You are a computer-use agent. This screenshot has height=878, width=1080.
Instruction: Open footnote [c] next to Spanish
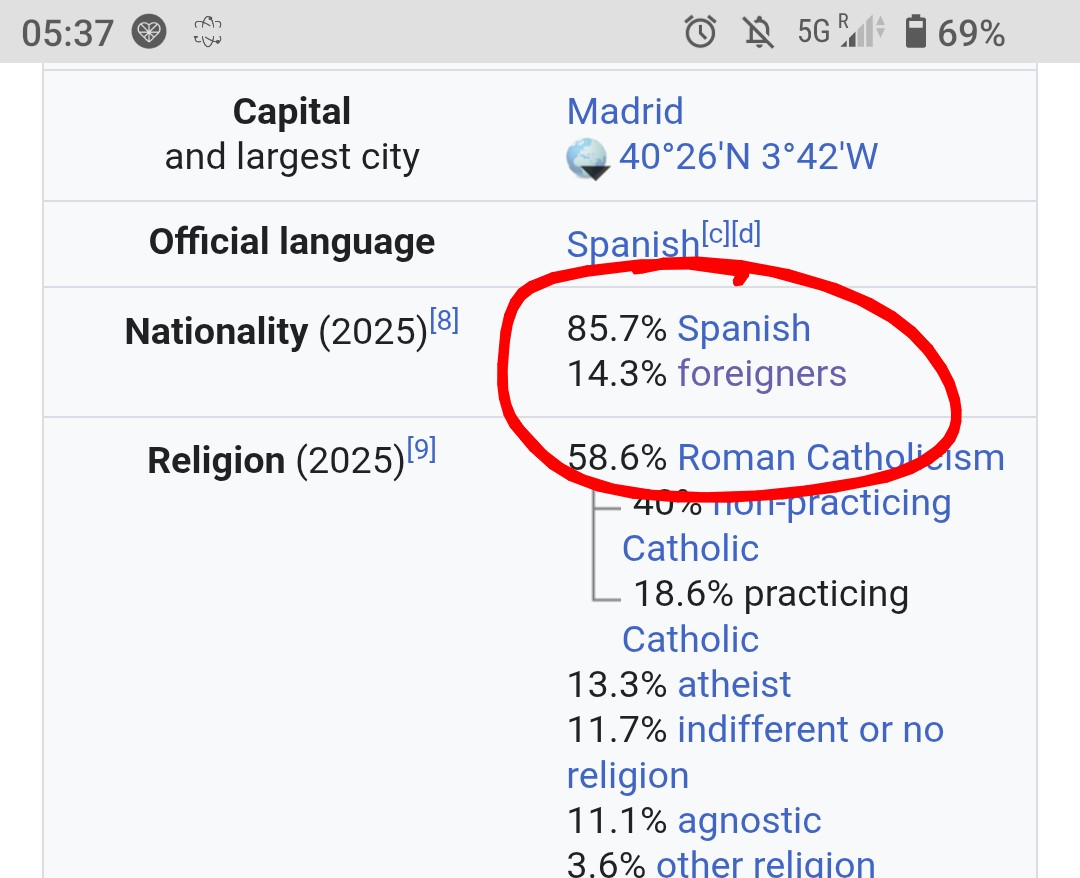click(x=716, y=233)
